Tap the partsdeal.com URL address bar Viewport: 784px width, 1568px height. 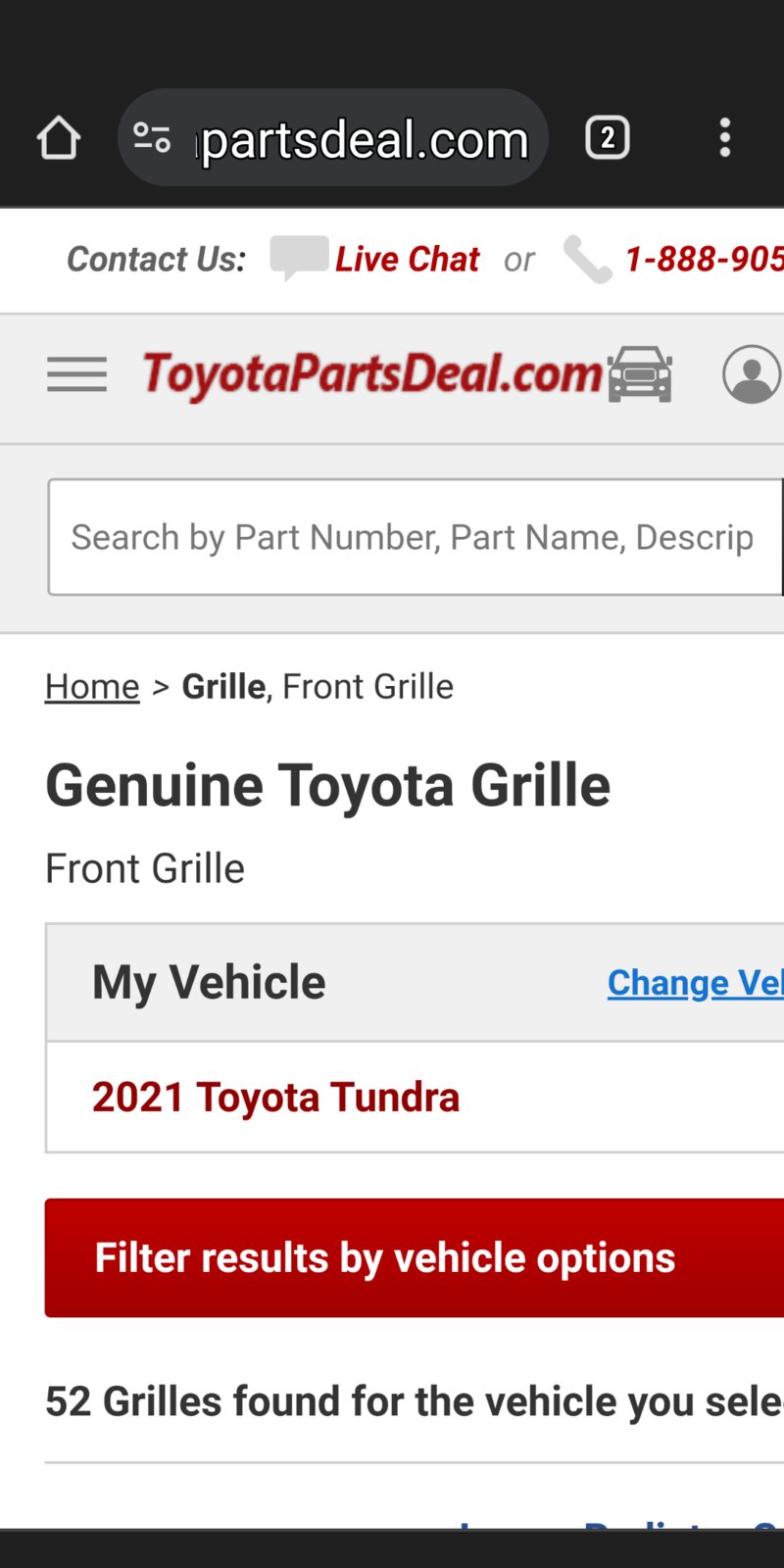click(333, 138)
